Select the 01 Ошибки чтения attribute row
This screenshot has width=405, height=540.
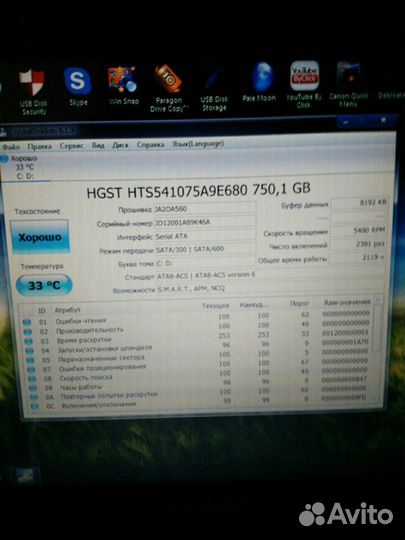[195, 318]
